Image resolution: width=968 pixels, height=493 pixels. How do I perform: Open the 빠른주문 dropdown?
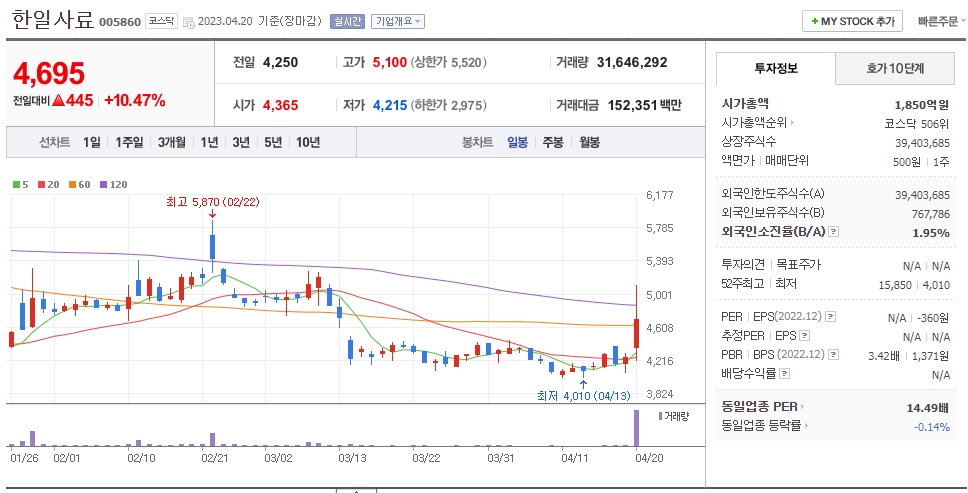[941, 21]
